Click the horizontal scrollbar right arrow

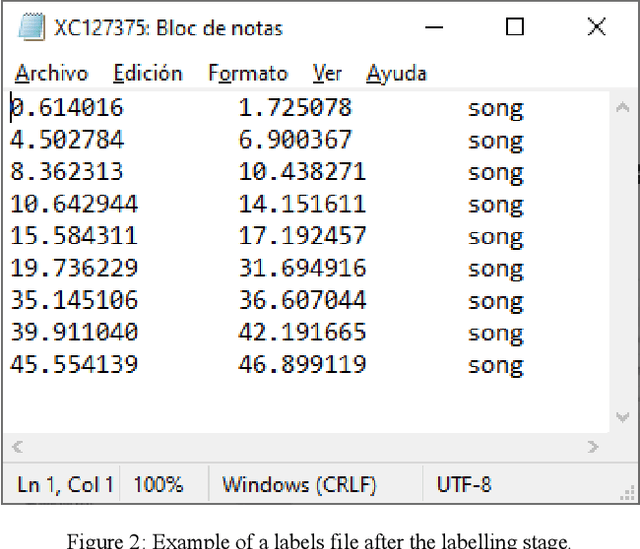coord(593,447)
